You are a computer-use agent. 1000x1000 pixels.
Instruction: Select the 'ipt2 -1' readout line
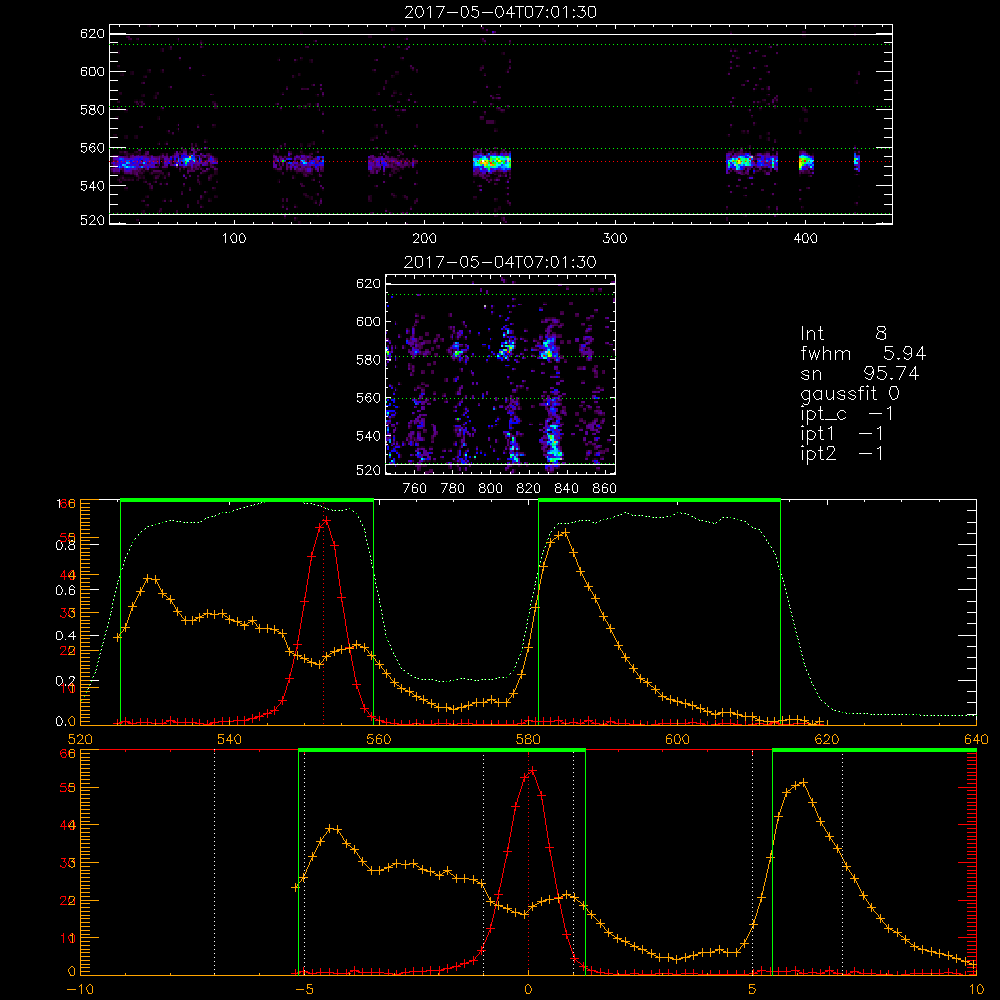pyautogui.click(x=842, y=453)
